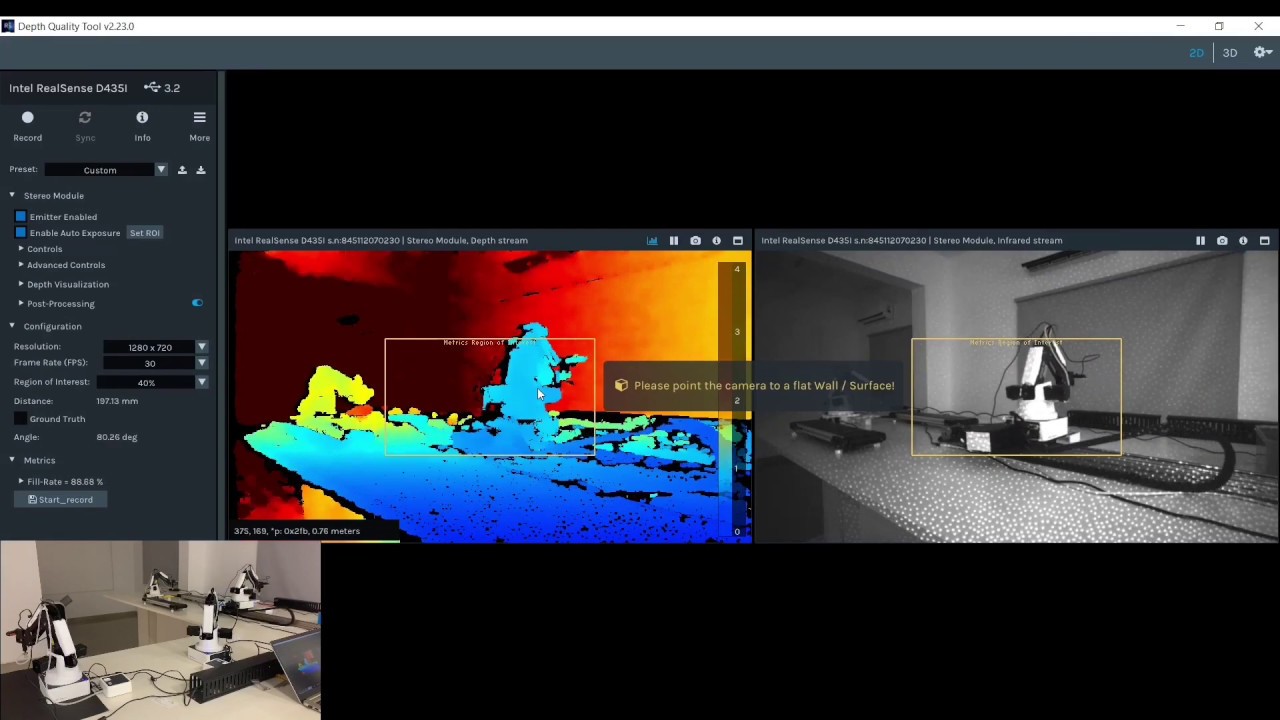Click the Infrared stream image
Screen dimensions: 1280x720
(1017, 396)
